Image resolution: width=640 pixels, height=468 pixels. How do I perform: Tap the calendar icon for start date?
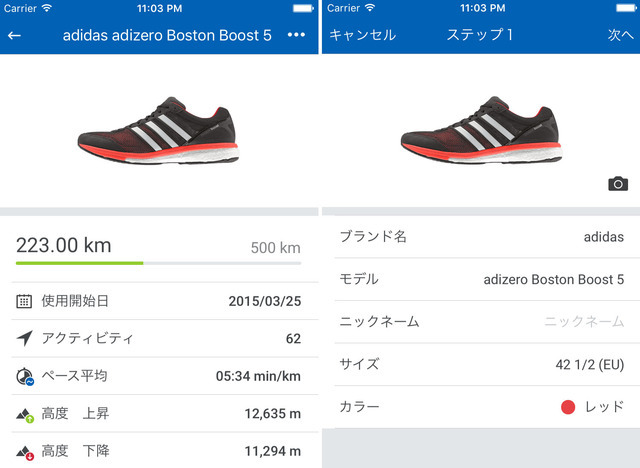24,301
